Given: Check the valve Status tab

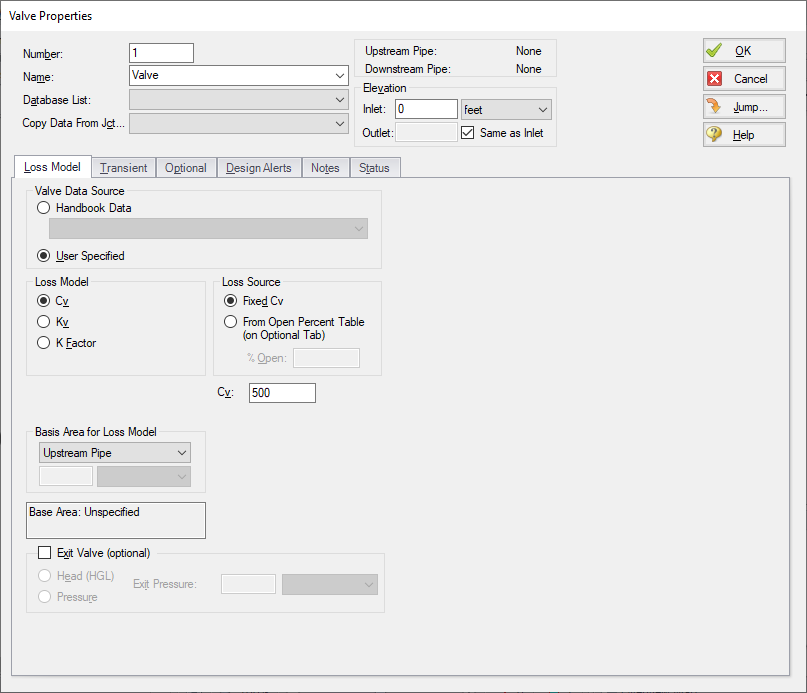Looking at the screenshot, I should coord(374,167).
